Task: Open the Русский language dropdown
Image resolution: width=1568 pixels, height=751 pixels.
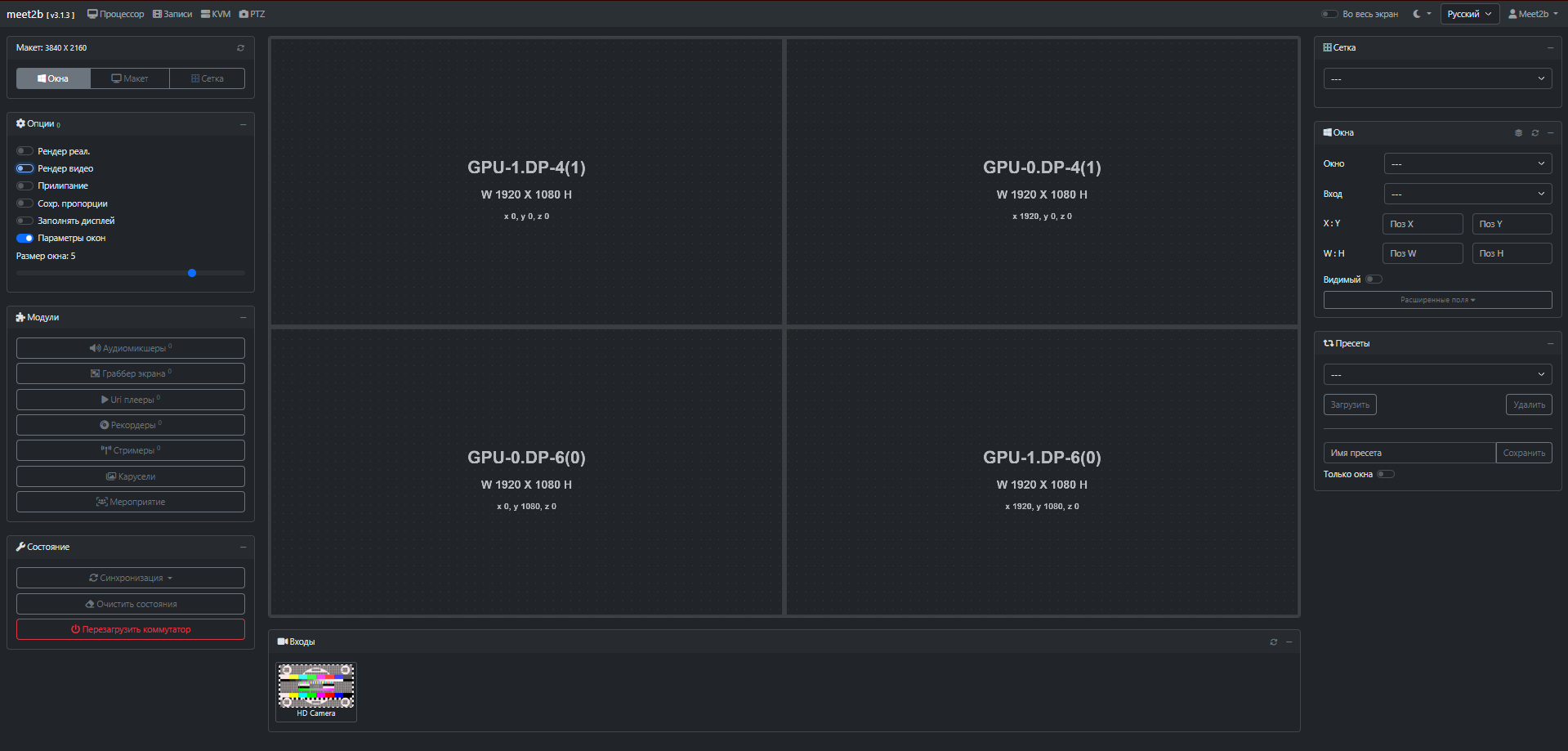Action: click(1469, 14)
